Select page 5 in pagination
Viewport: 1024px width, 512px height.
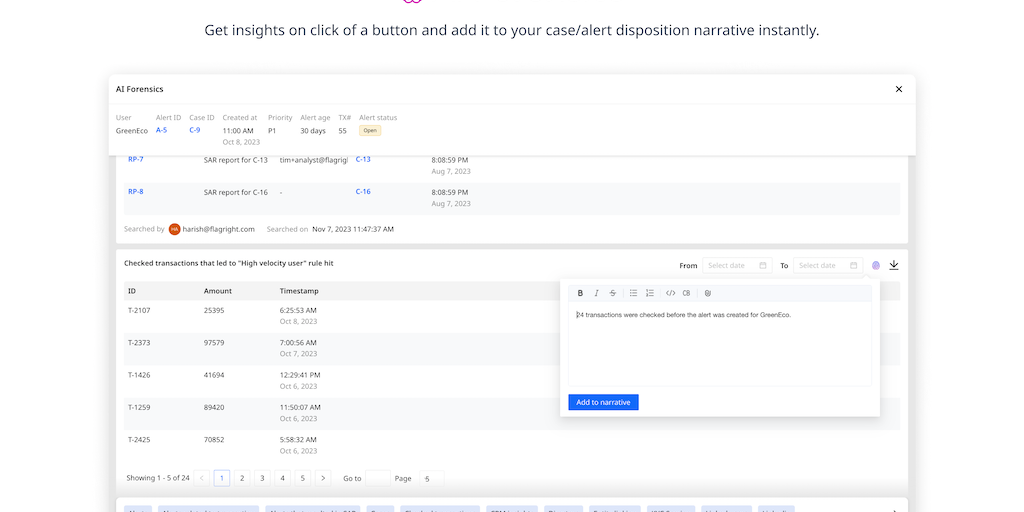coord(302,478)
